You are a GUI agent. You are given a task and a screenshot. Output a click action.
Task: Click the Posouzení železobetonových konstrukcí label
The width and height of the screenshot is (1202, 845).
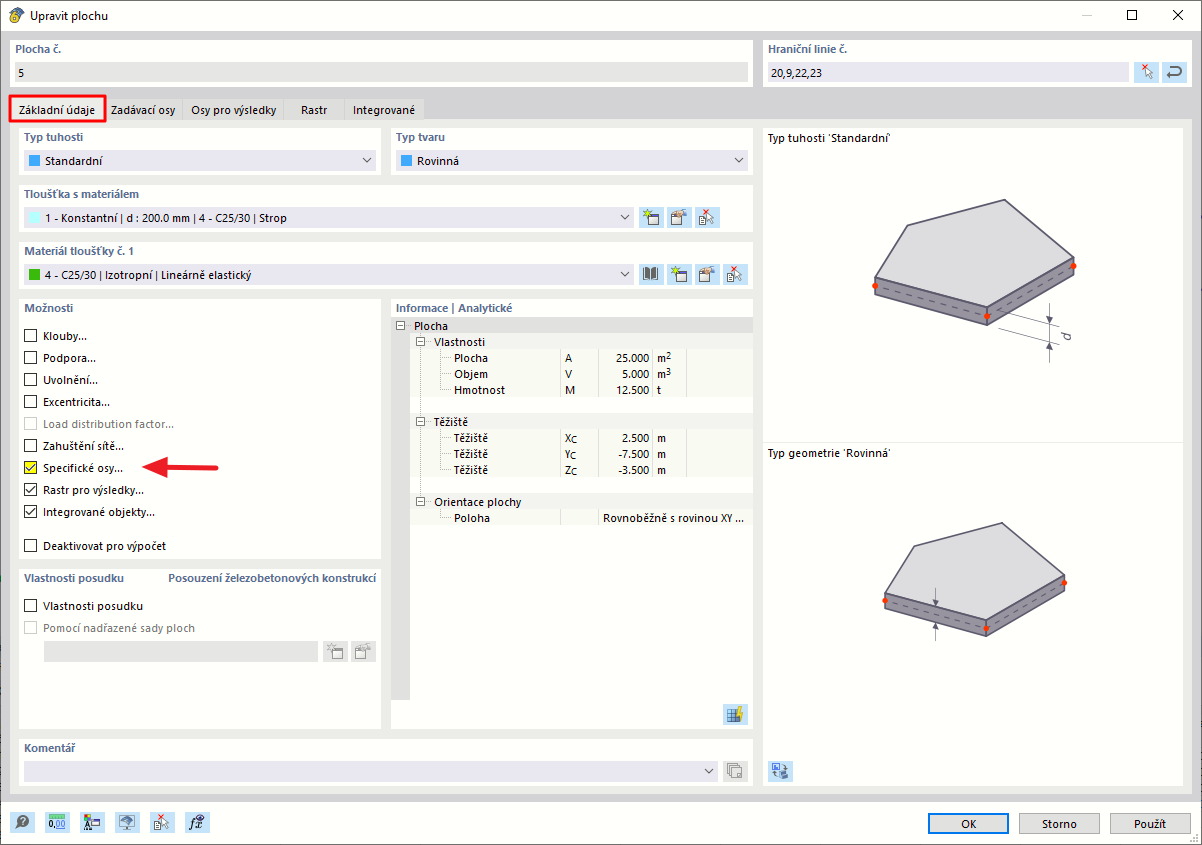pyautogui.click(x=272, y=578)
